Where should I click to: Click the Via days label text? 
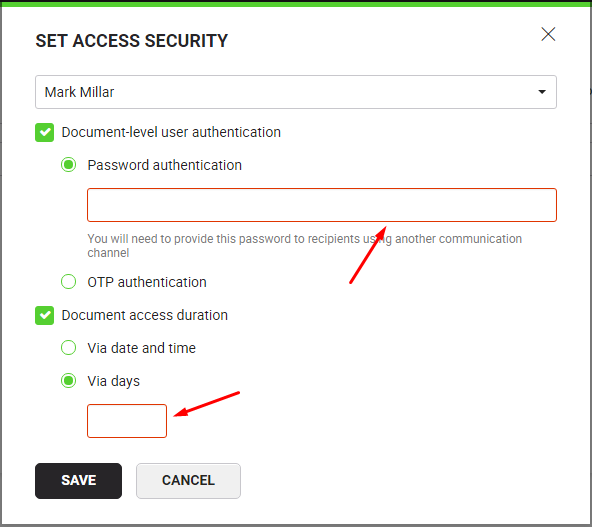(x=114, y=381)
